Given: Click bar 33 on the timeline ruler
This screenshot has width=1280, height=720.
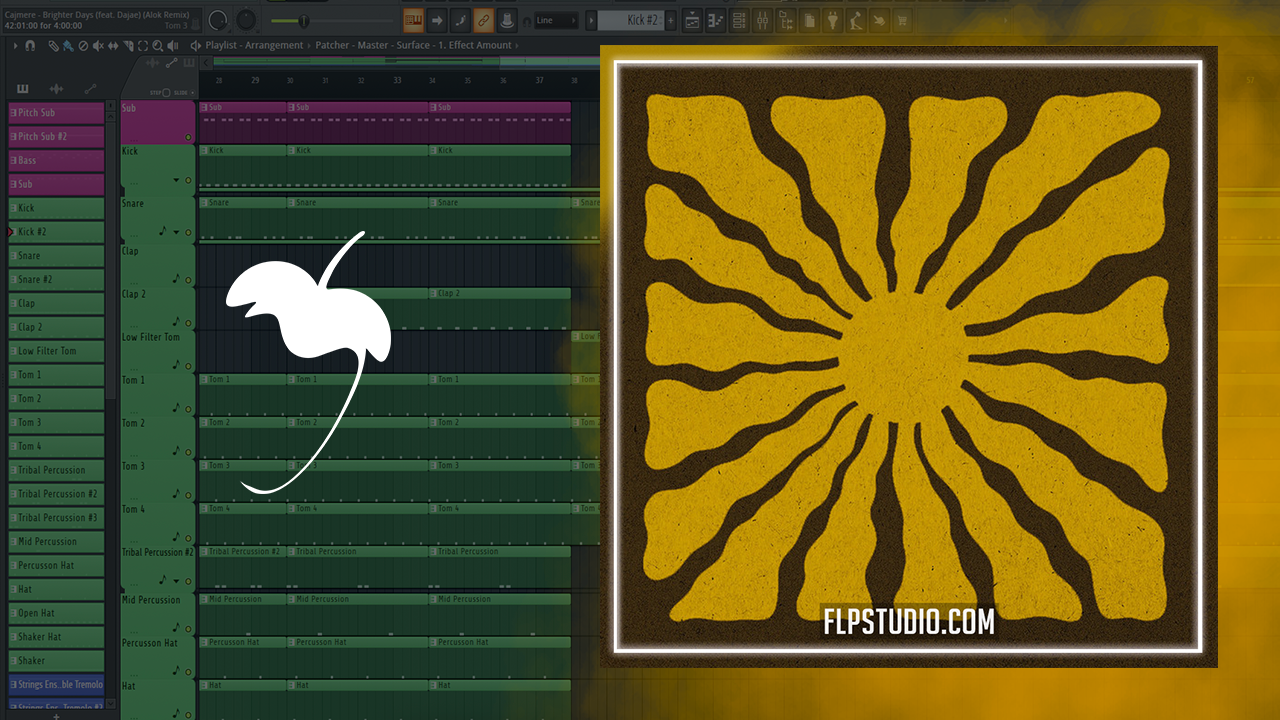Looking at the screenshot, I should click(397, 80).
